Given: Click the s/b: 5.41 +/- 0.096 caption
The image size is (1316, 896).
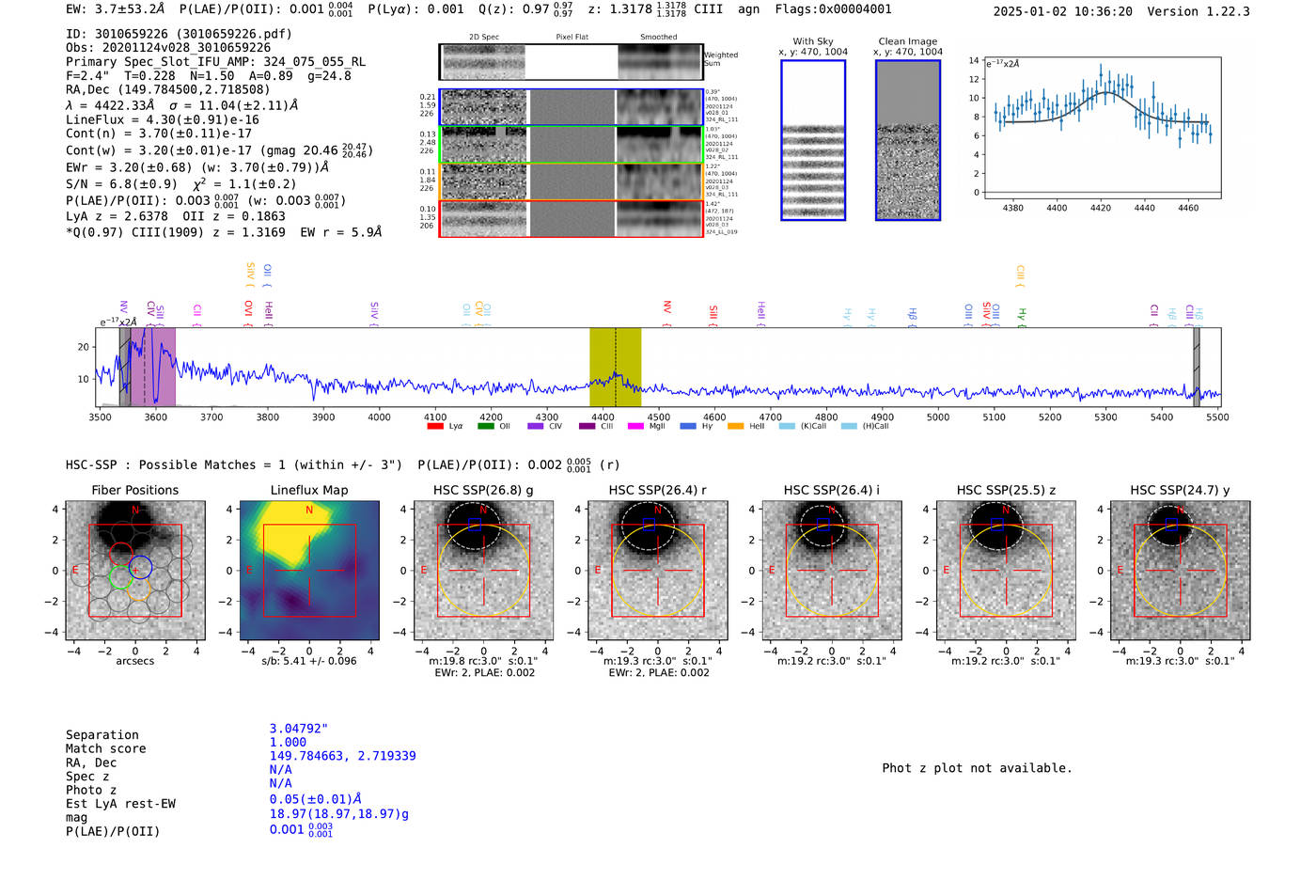Looking at the screenshot, I should (x=309, y=661).
